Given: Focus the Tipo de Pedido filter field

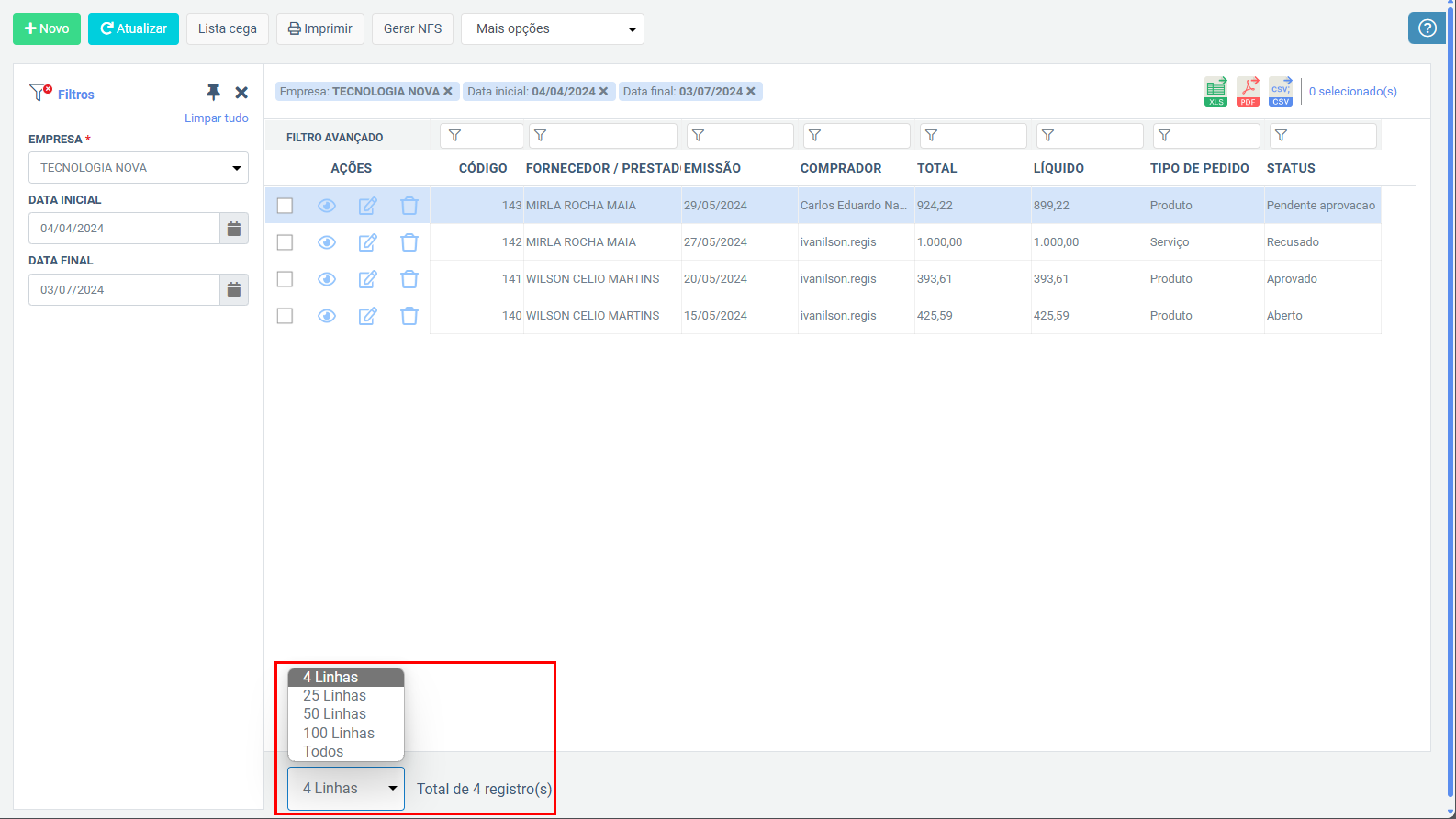Looking at the screenshot, I should click(1206, 136).
